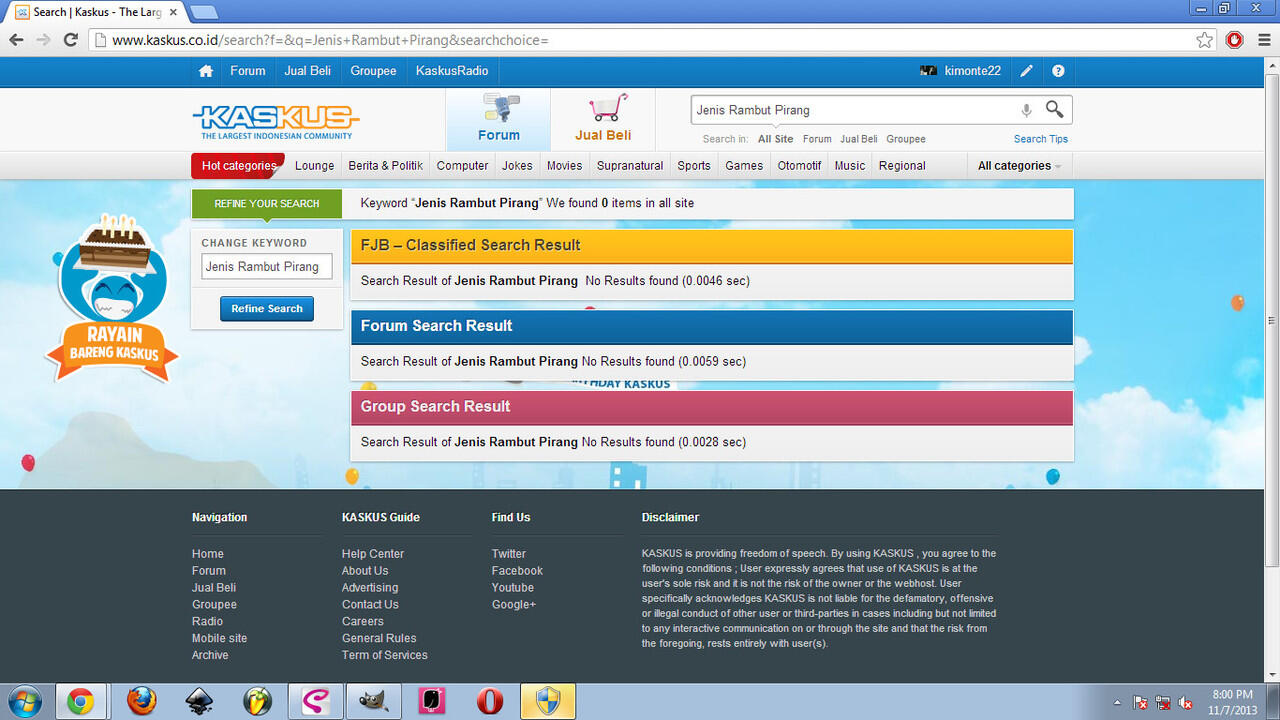Click the magnifier search icon

pyautogui.click(x=1055, y=109)
